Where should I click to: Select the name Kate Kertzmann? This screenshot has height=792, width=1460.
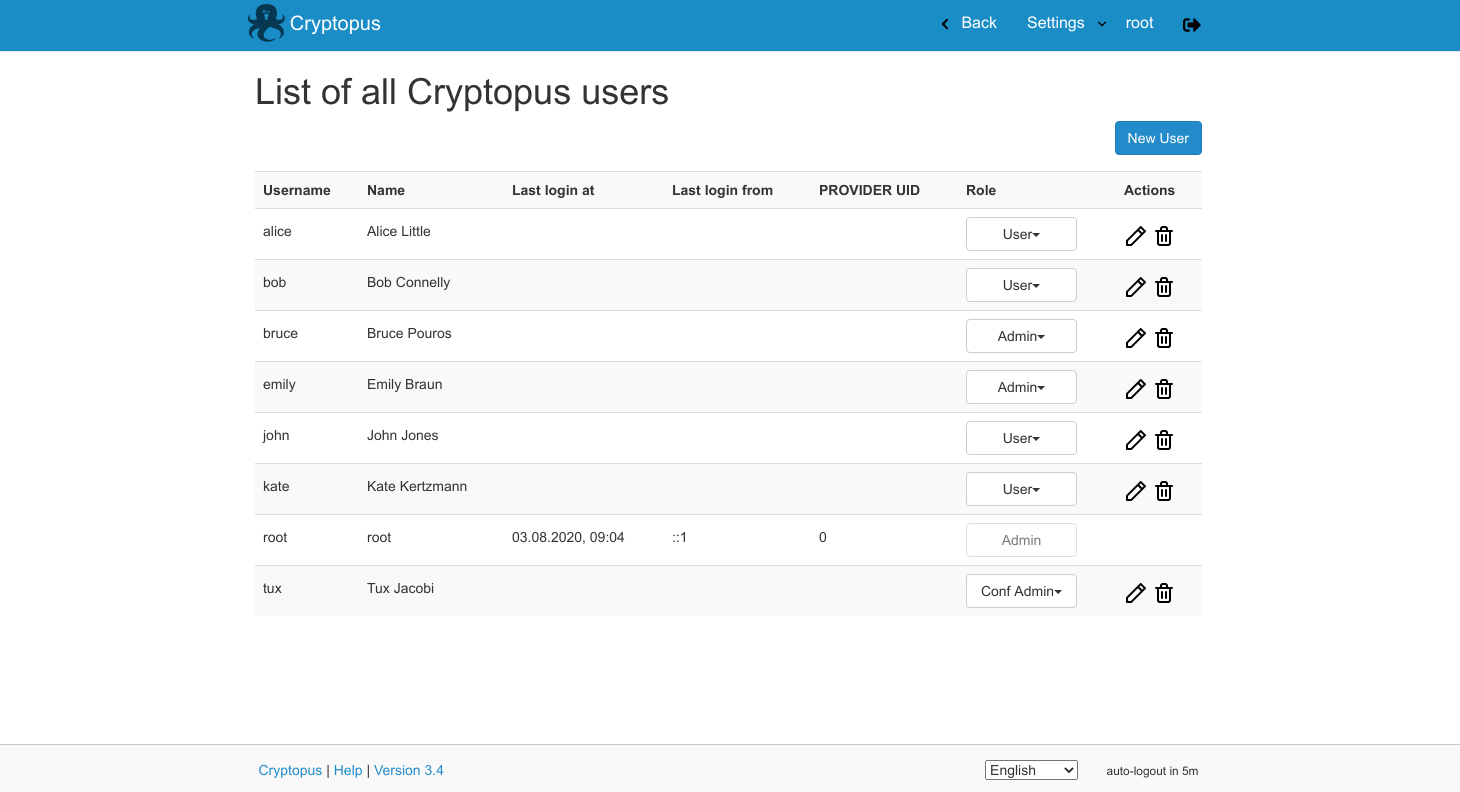[417, 486]
